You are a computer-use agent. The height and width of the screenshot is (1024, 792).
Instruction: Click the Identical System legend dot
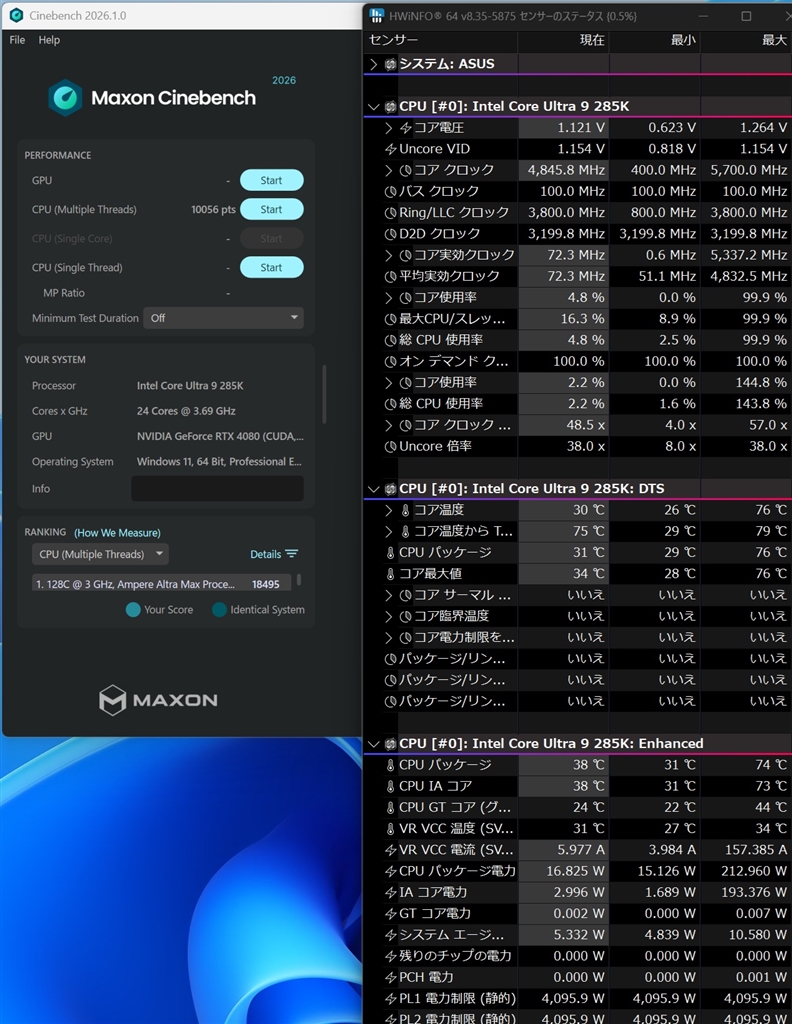click(x=219, y=610)
